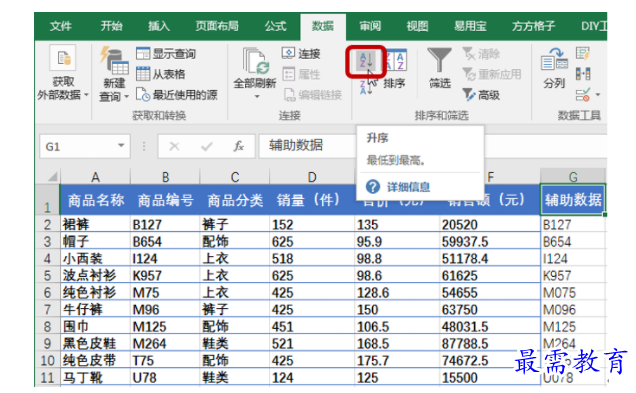Click Refresh All (全部刷新) icon
The image size is (636, 393).
pyautogui.click(x=255, y=61)
